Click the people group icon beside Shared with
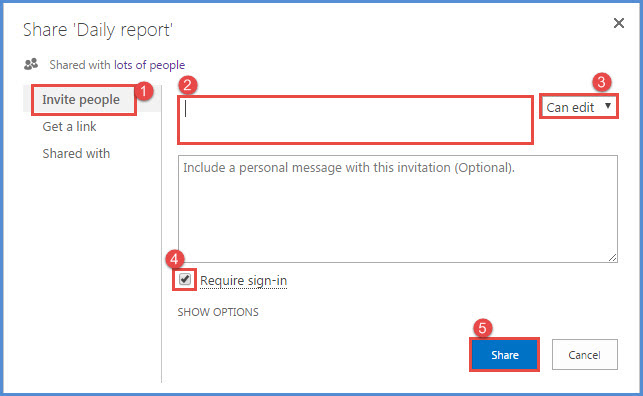 31,64
